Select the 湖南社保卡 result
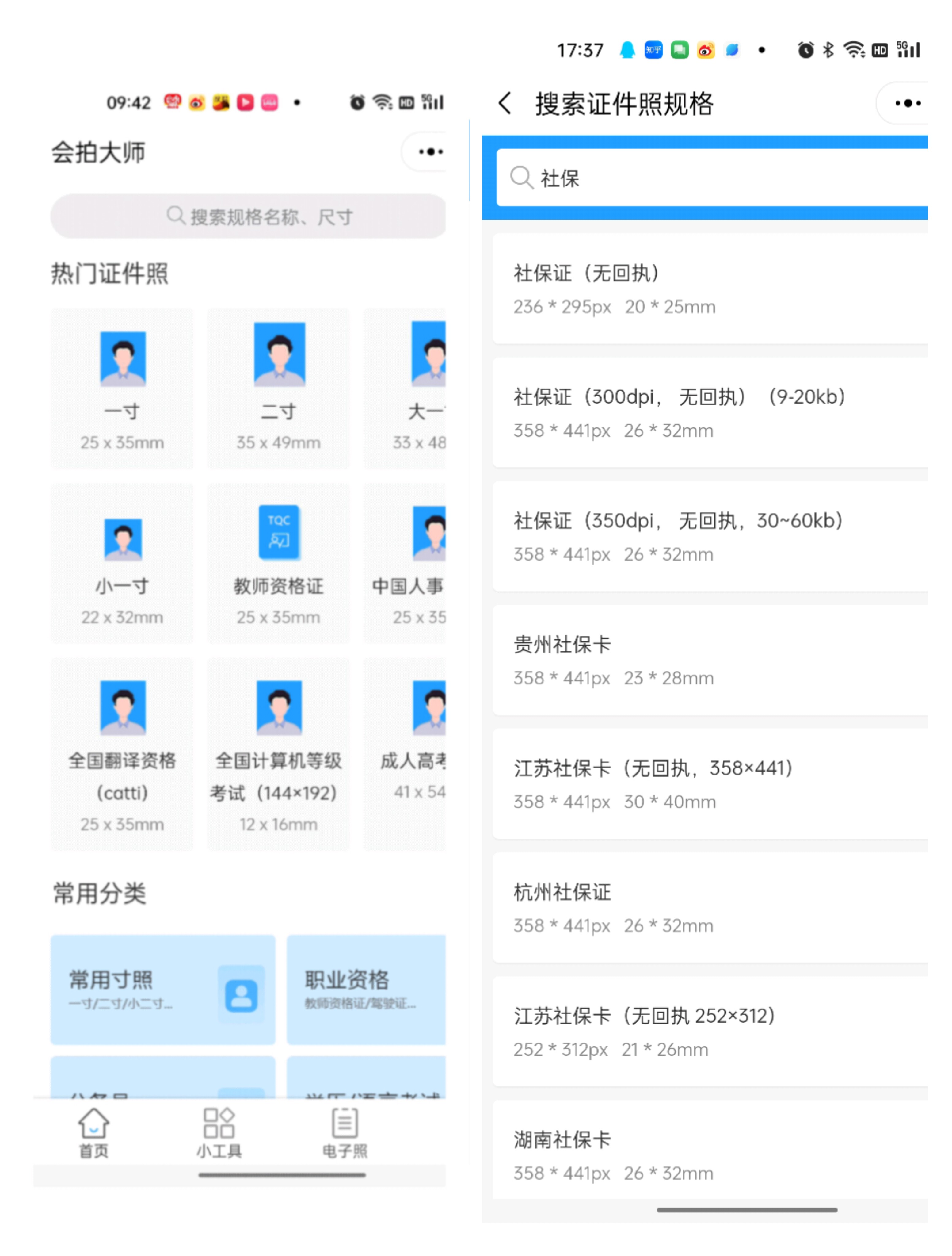Screen dimensions: 952x1256 [710, 1150]
